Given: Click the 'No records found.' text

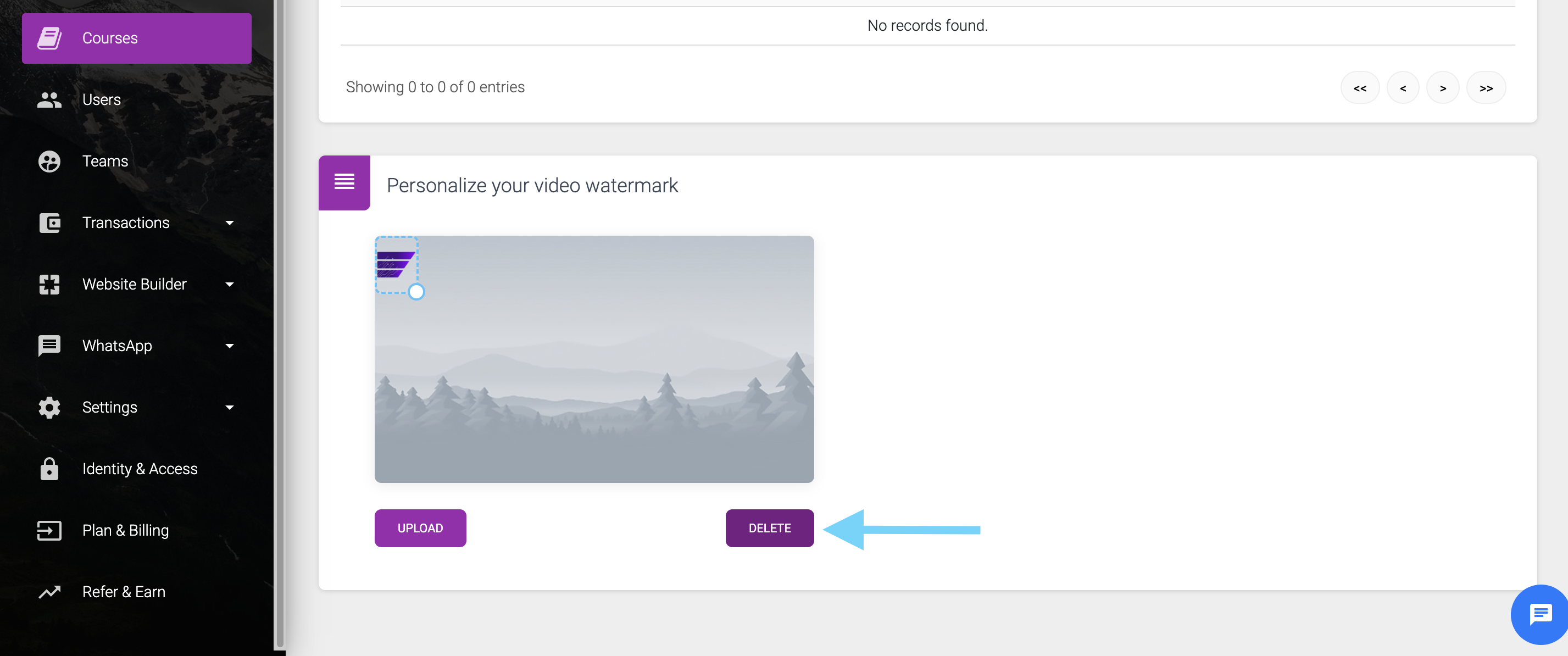Looking at the screenshot, I should click(927, 26).
